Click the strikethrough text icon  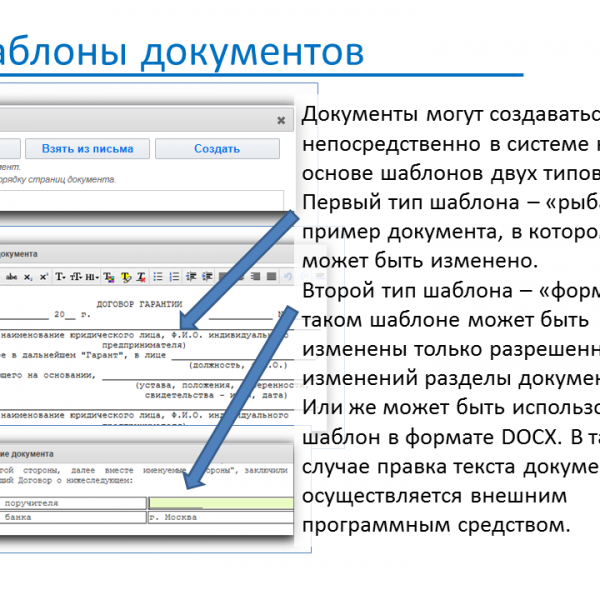12,277
